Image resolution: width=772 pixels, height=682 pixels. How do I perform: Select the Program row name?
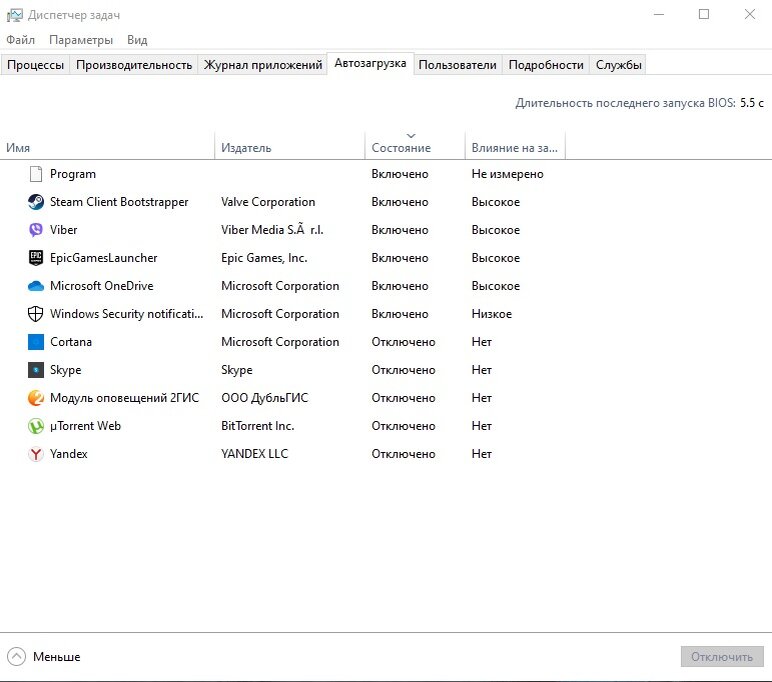coord(73,174)
